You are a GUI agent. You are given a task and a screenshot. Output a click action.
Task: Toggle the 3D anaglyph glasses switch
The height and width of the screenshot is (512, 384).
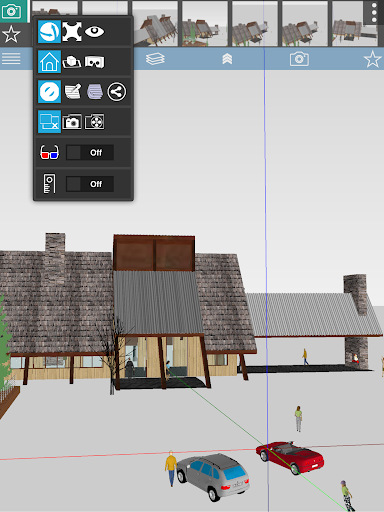pyautogui.click(x=90, y=153)
